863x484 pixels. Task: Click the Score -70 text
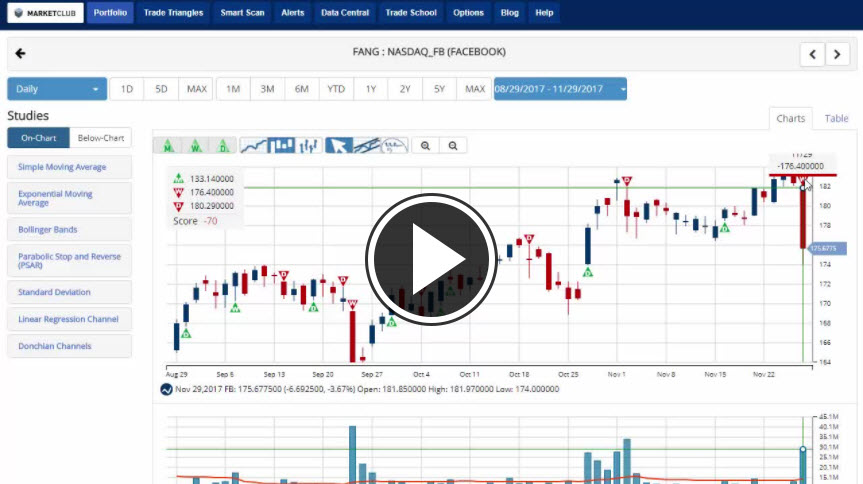(195, 221)
